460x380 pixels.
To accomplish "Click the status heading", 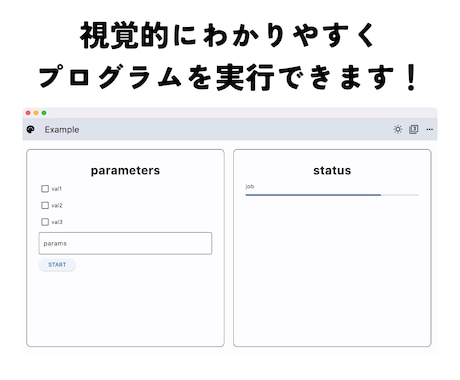I will [332, 171].
